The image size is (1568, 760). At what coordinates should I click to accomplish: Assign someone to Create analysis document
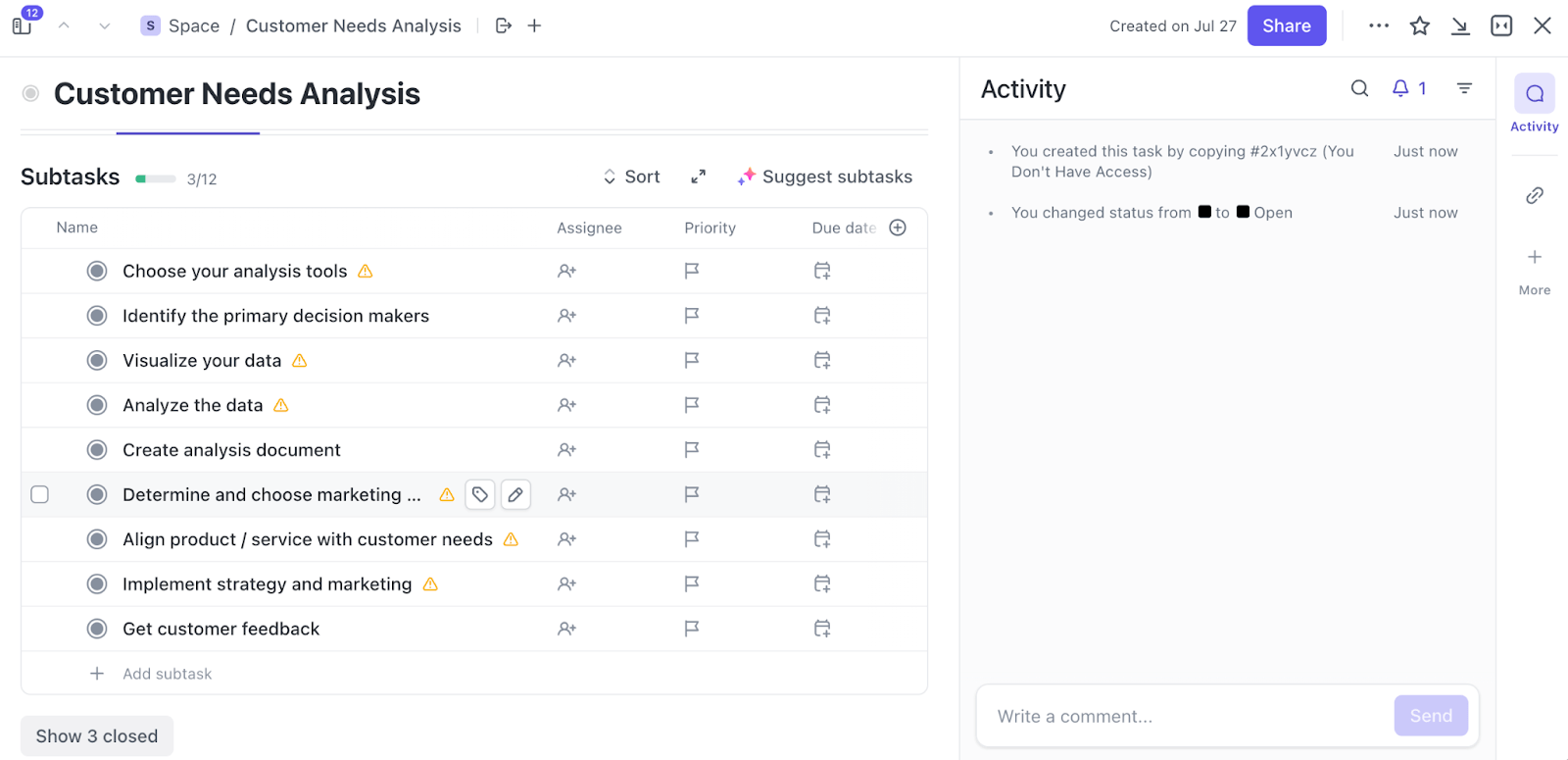pyautogui.click(x=566, y=450)
